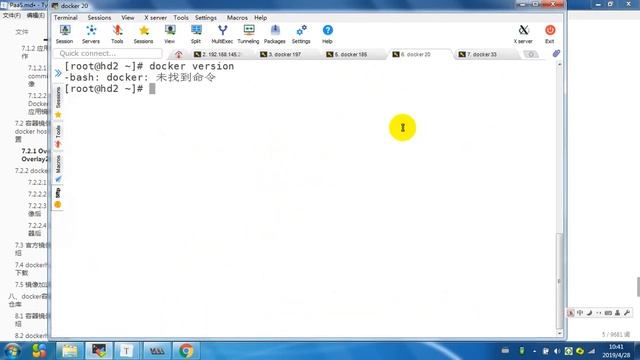
Task: Open the Settings menu
Action: pyautogui.click(x=206, y=18)
